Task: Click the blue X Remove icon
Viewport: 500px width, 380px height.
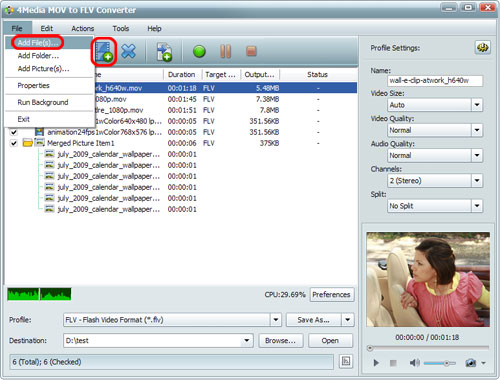Action: 128,51
